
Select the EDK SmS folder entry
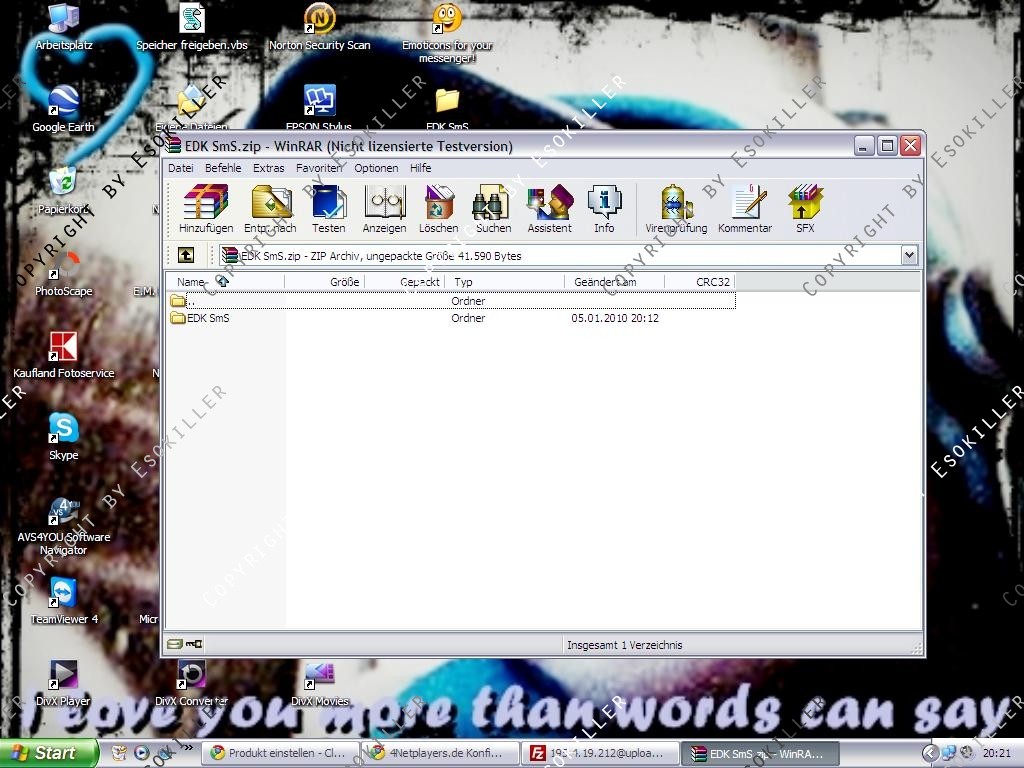(x=208, y=318)
